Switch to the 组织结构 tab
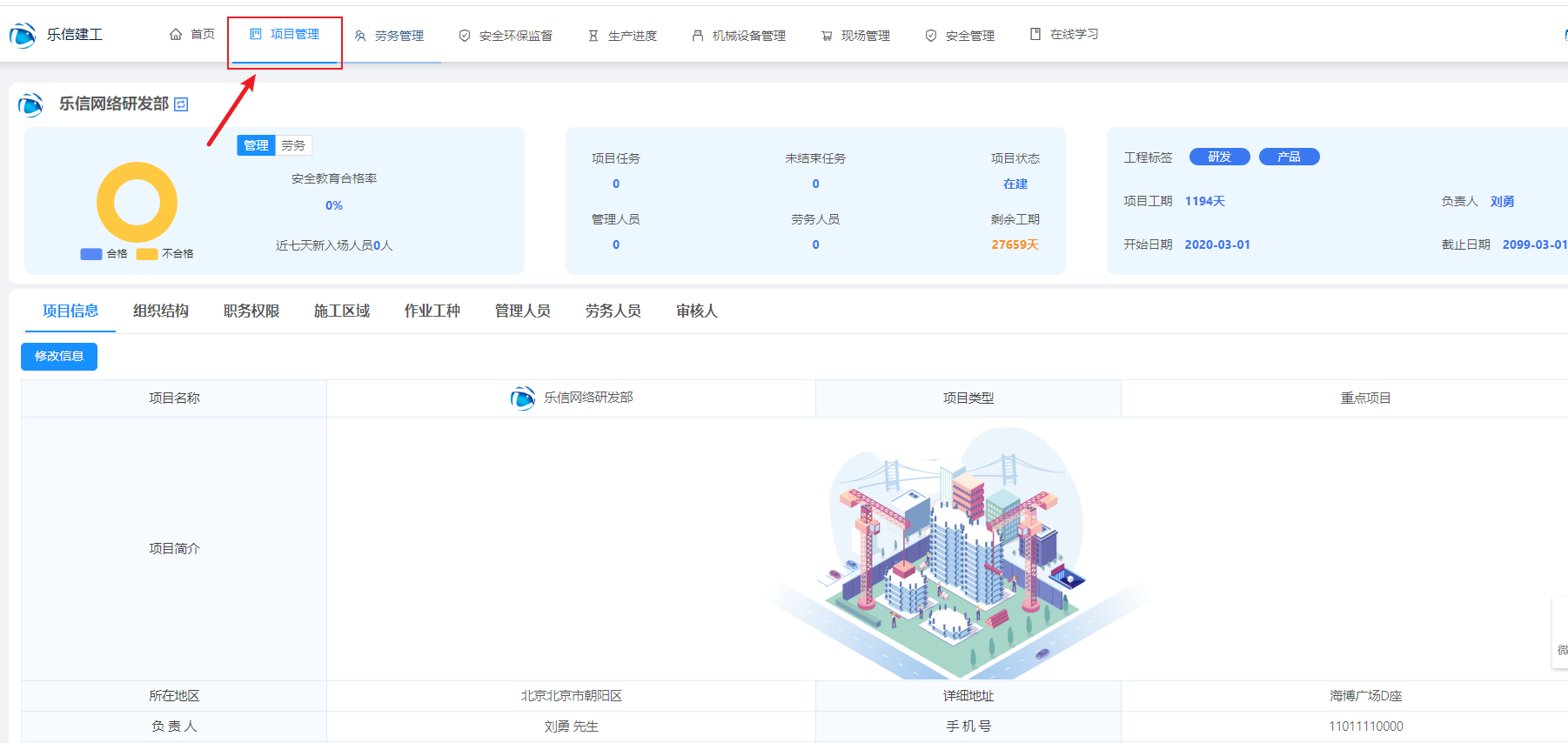This screenshot has height=743, width=1568. coord(161,311)
